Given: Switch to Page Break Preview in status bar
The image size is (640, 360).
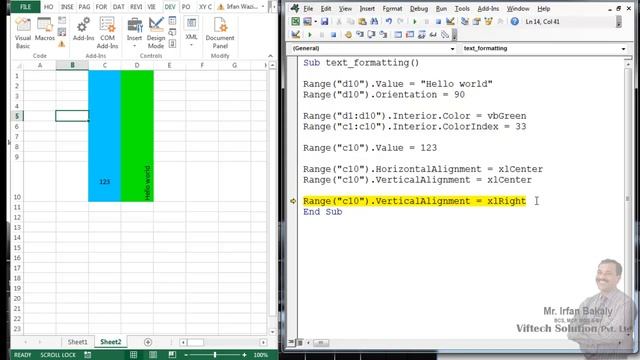Looking at the screenshot, I should click(x=172, y=355).
